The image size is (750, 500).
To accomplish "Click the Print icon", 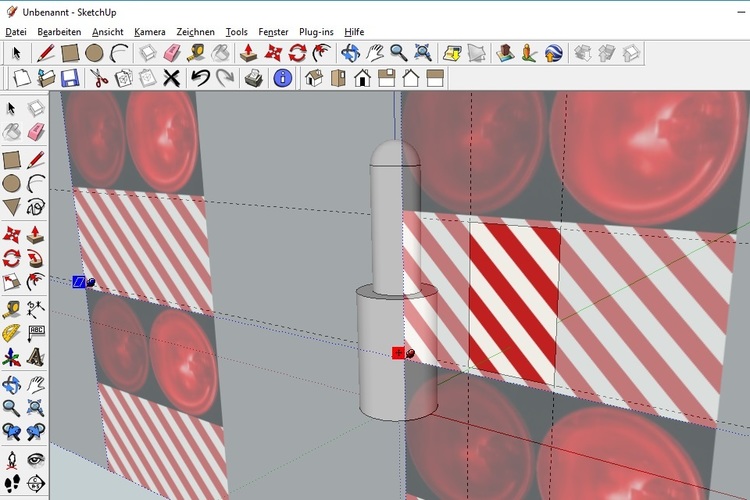I will (254, 78).
